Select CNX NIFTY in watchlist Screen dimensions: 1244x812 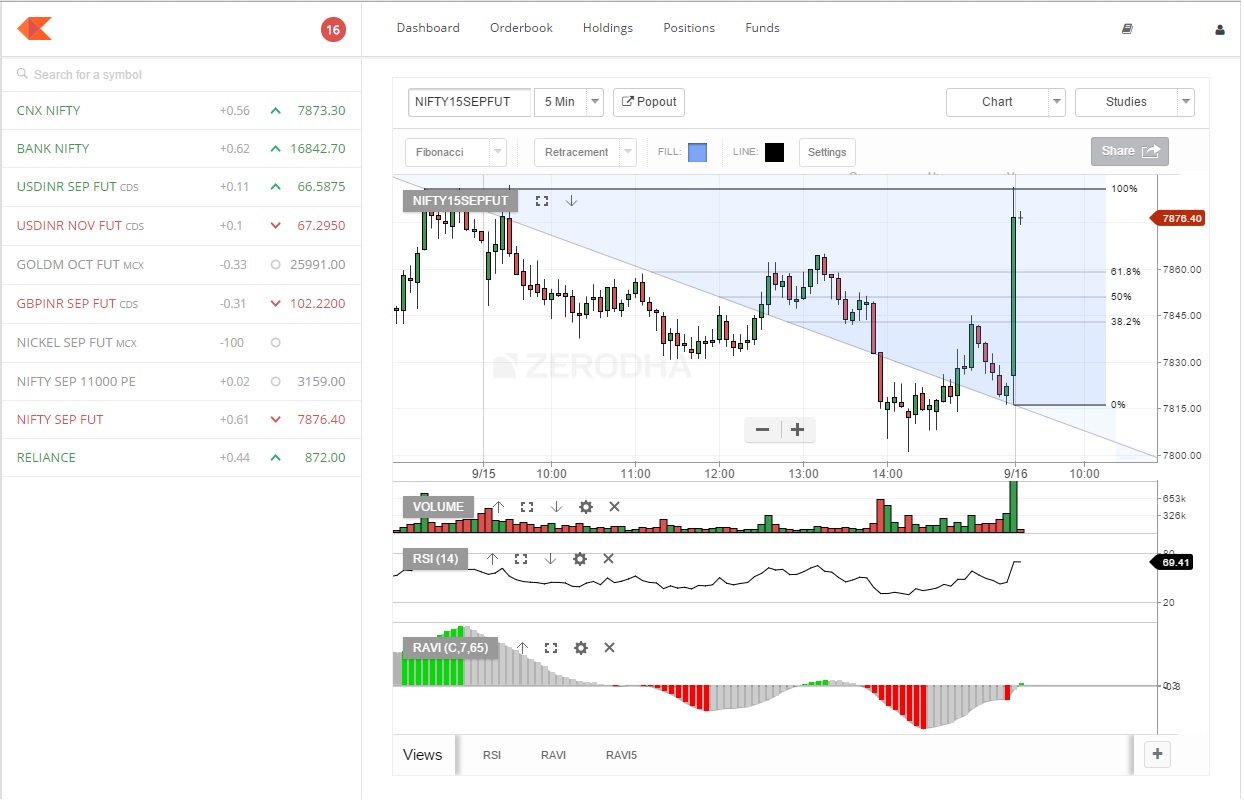coord(181,110)
